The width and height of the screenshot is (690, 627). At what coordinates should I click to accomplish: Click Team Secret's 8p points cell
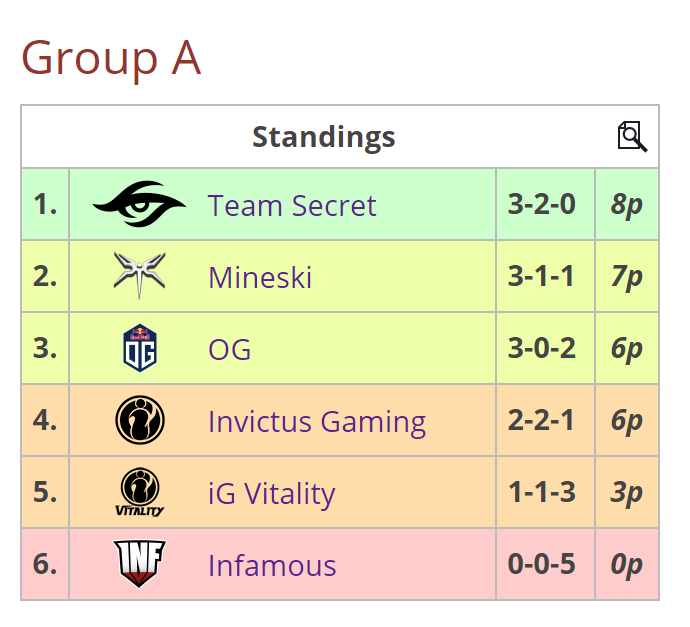626,205
